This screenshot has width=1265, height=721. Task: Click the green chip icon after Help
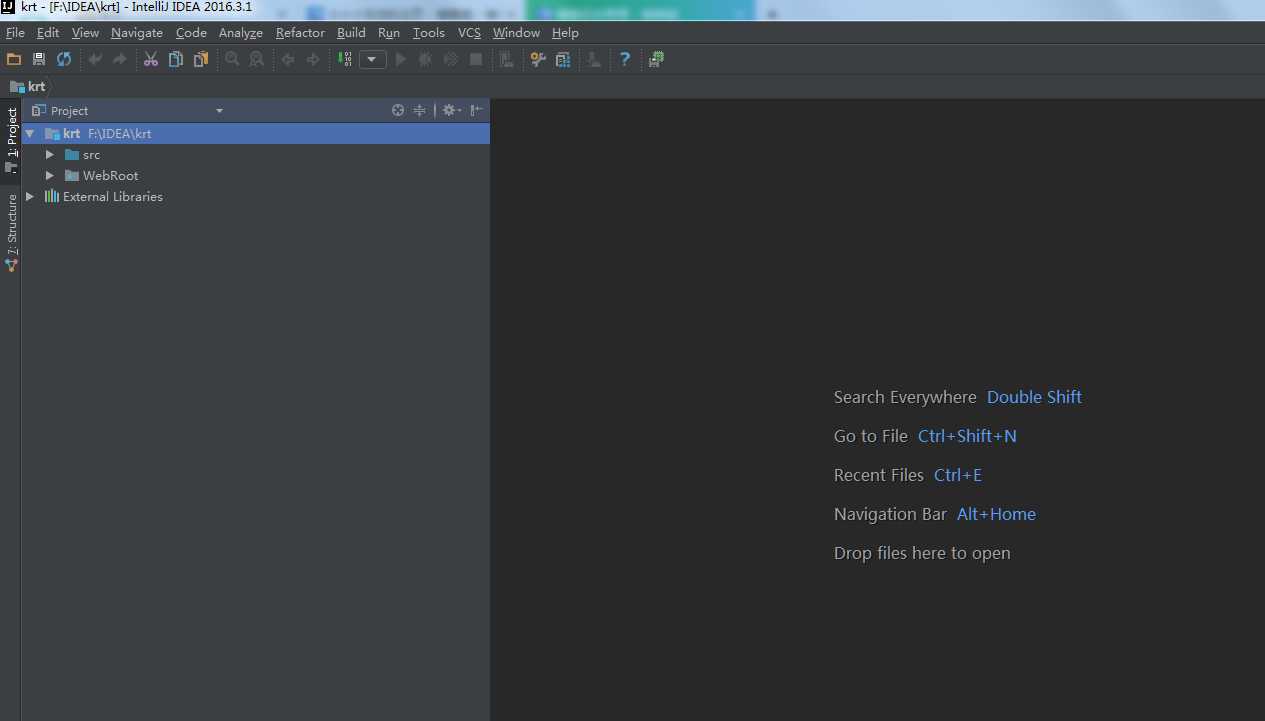pos(656,59)
